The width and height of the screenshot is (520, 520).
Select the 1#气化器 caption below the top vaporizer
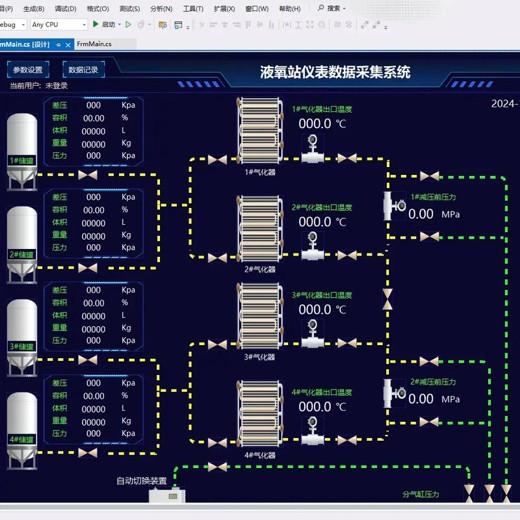[x=260, y=172]
